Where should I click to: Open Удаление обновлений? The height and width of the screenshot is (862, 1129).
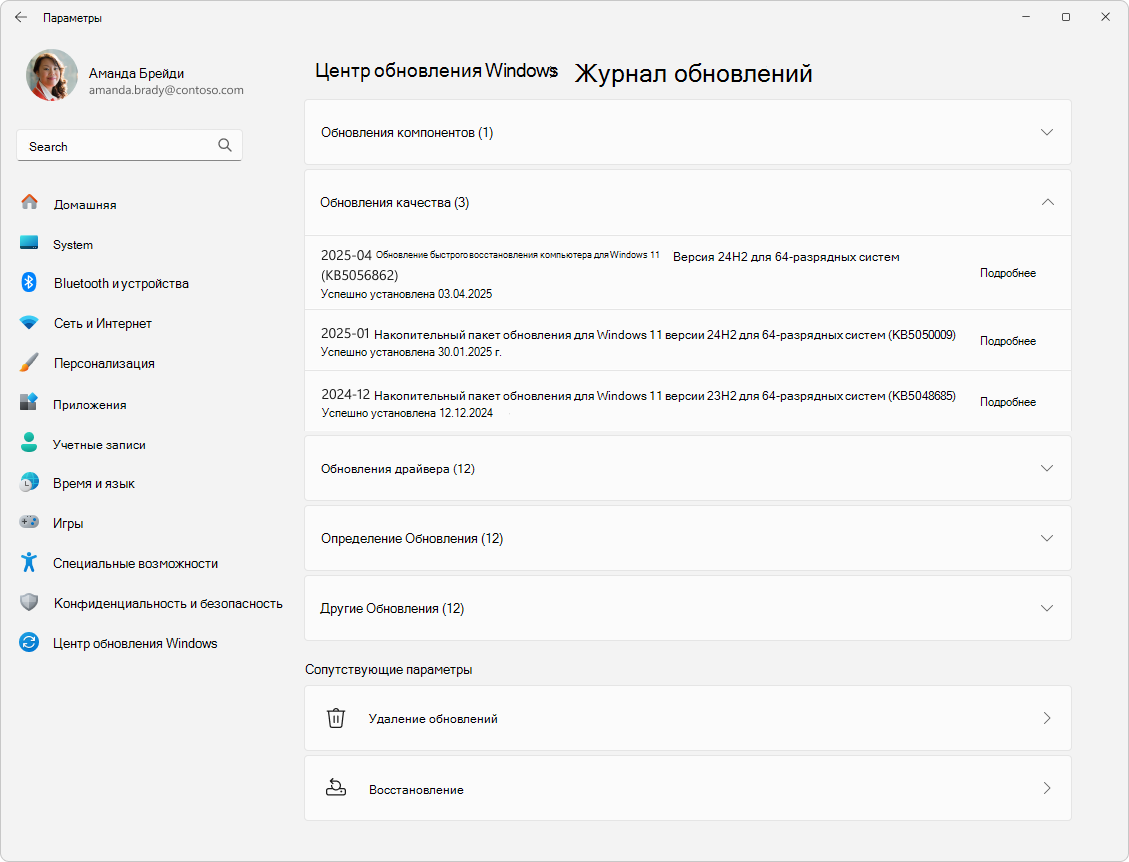pos(688,718)
